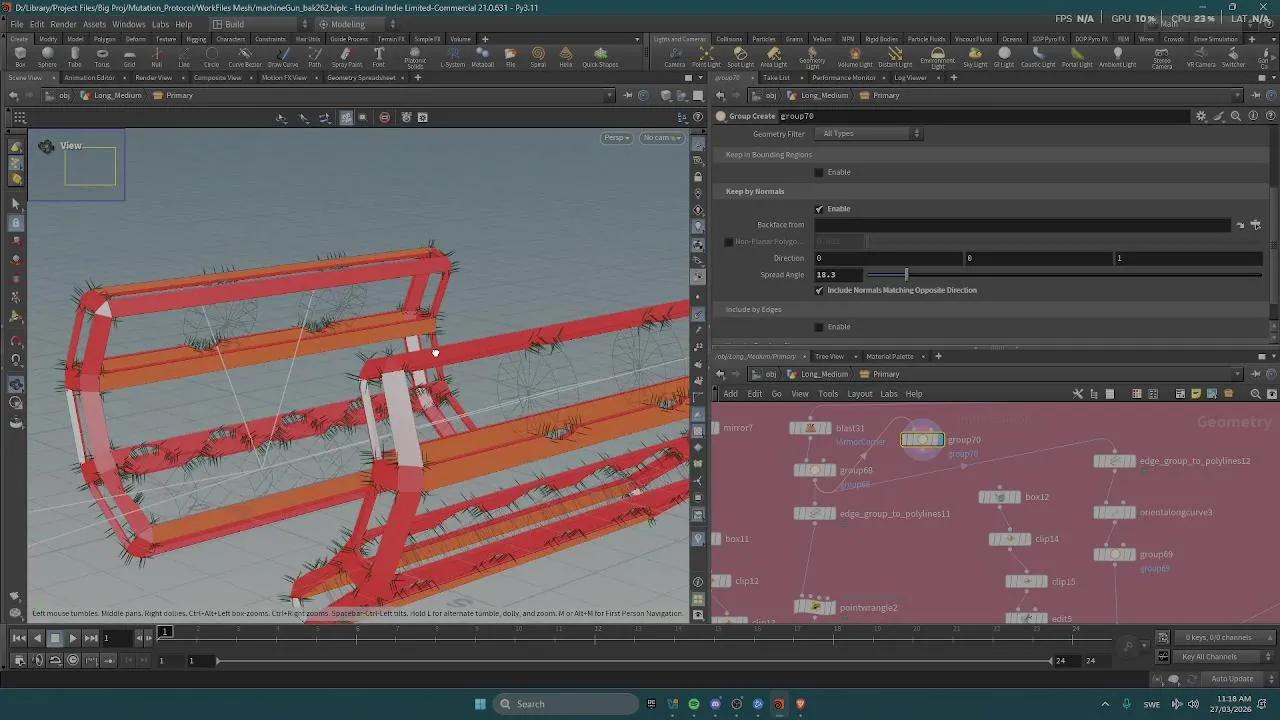Toggle display flag on group70 node

click(x=939, y=439)
